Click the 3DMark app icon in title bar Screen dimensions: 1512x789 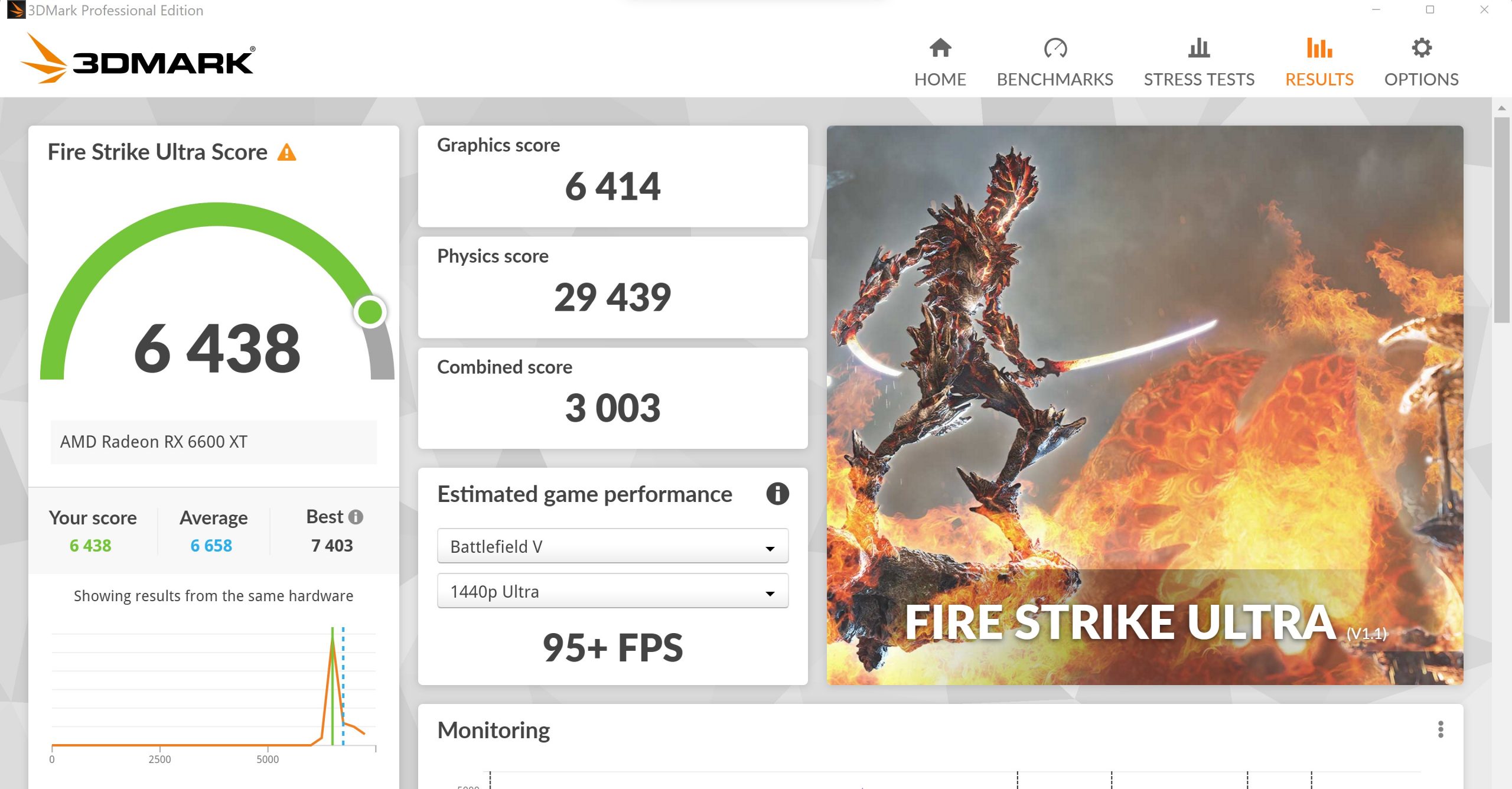click(x=16, y=10)
